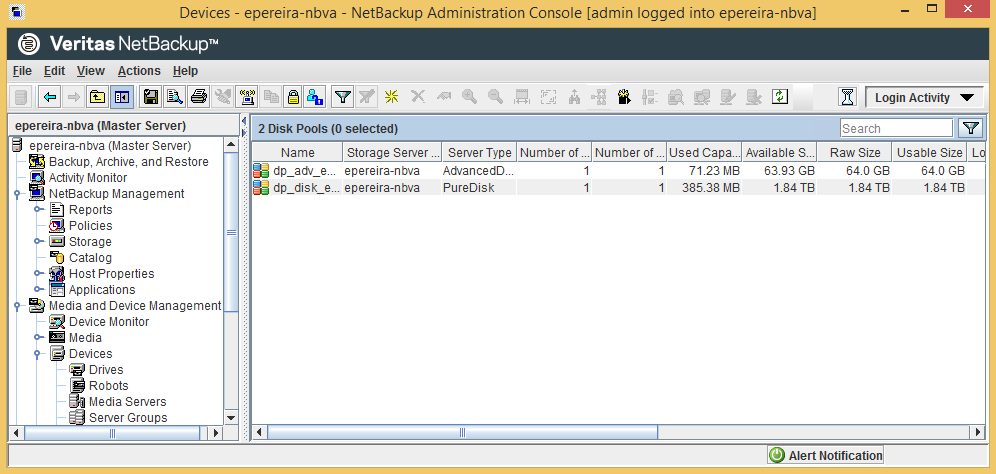Click the hourglass activity icon
This screenshot has height=474, width=996.
pyautogui.click(x=848, y=97)
